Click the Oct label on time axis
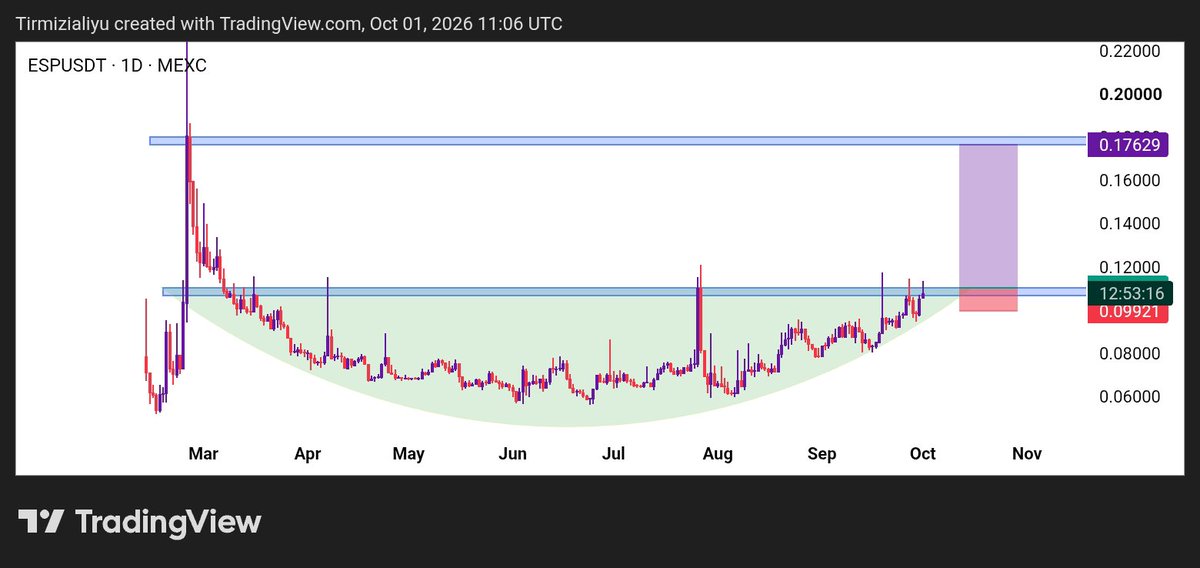Viewport: 1200px width, 568px height. click(923, 454)
